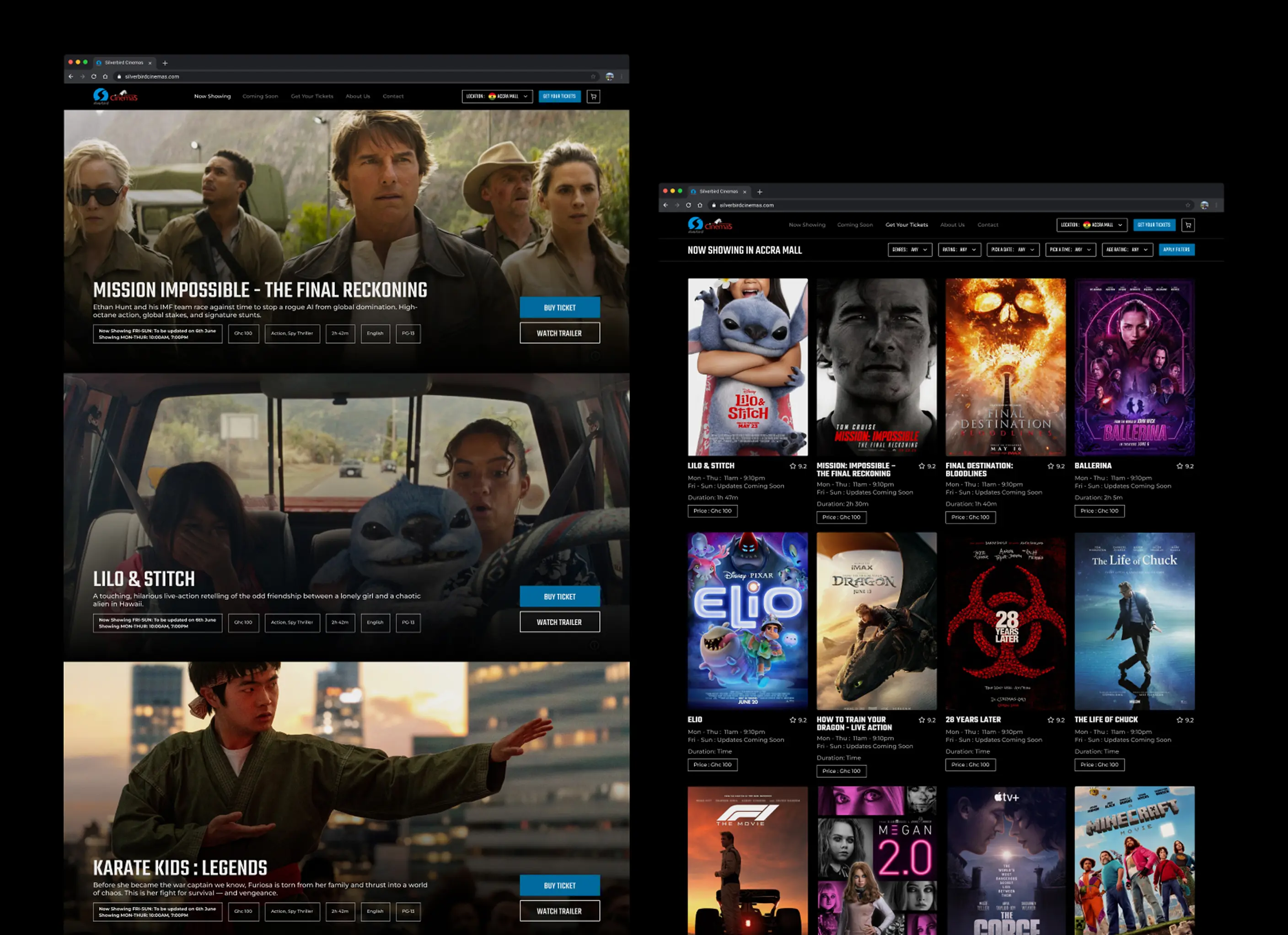Select About Us in the left window's navigation
The width and height of the screenshot is (1288, 935).
[358, 97]
